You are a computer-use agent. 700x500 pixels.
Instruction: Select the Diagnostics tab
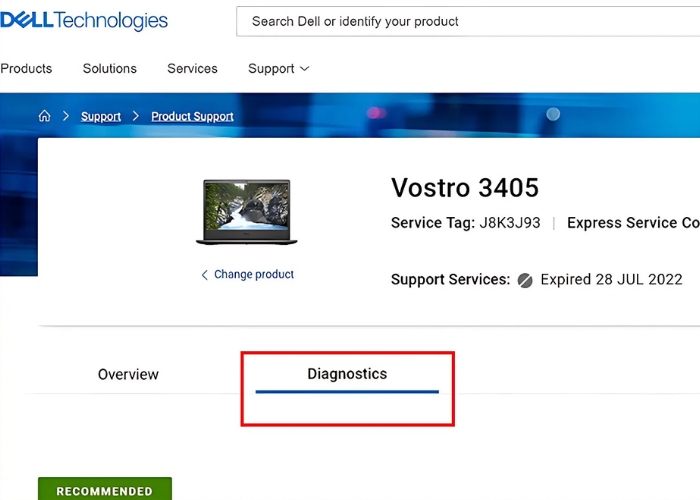[x=347, y=374]
